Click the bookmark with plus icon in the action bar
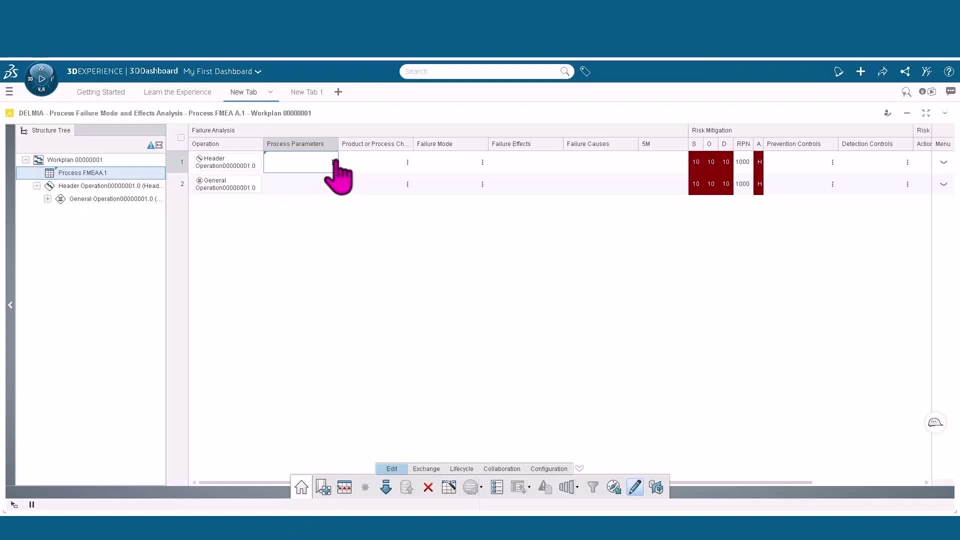 coord(323,487)
